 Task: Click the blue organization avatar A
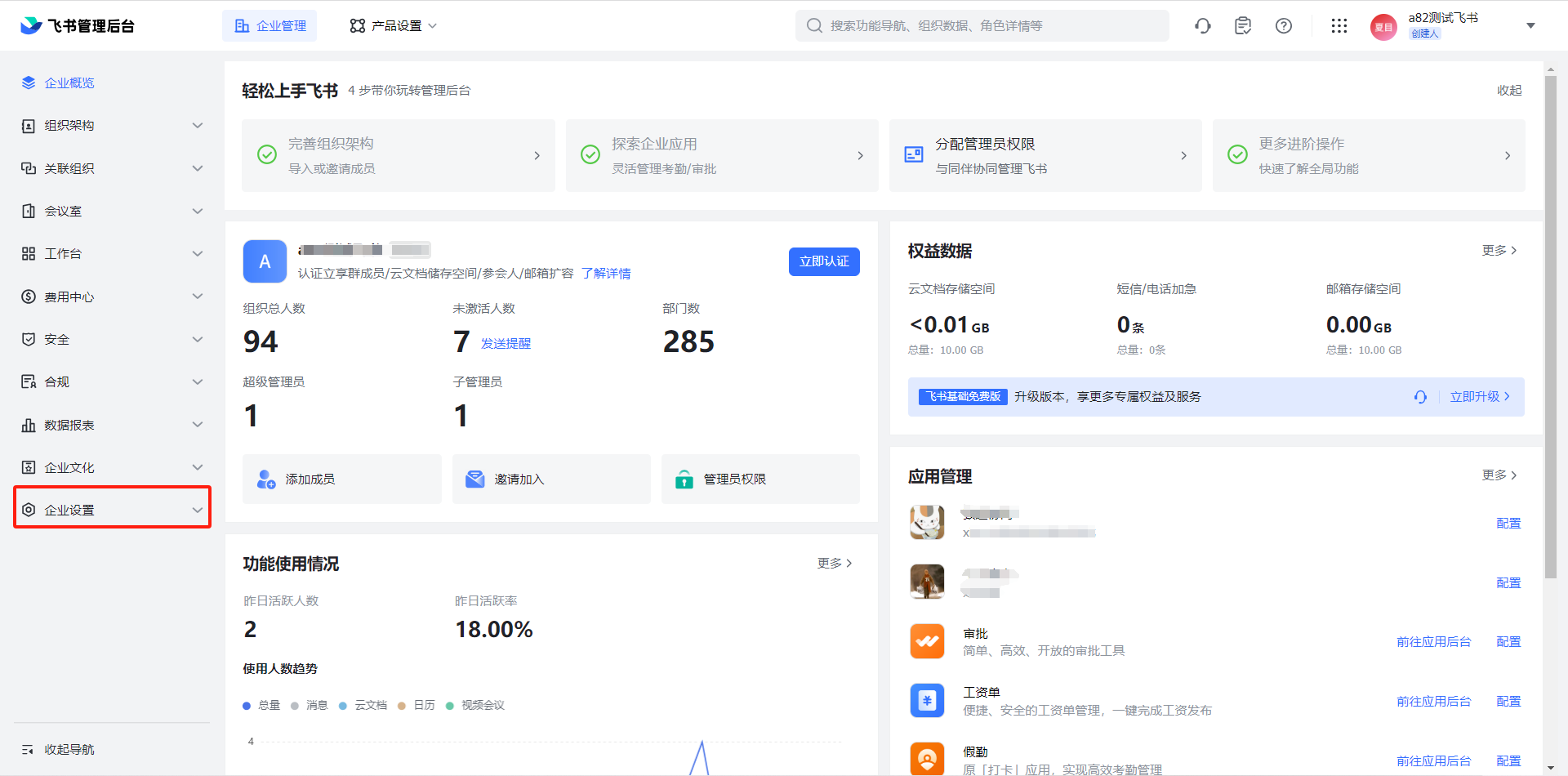click(x=265, y=261)
